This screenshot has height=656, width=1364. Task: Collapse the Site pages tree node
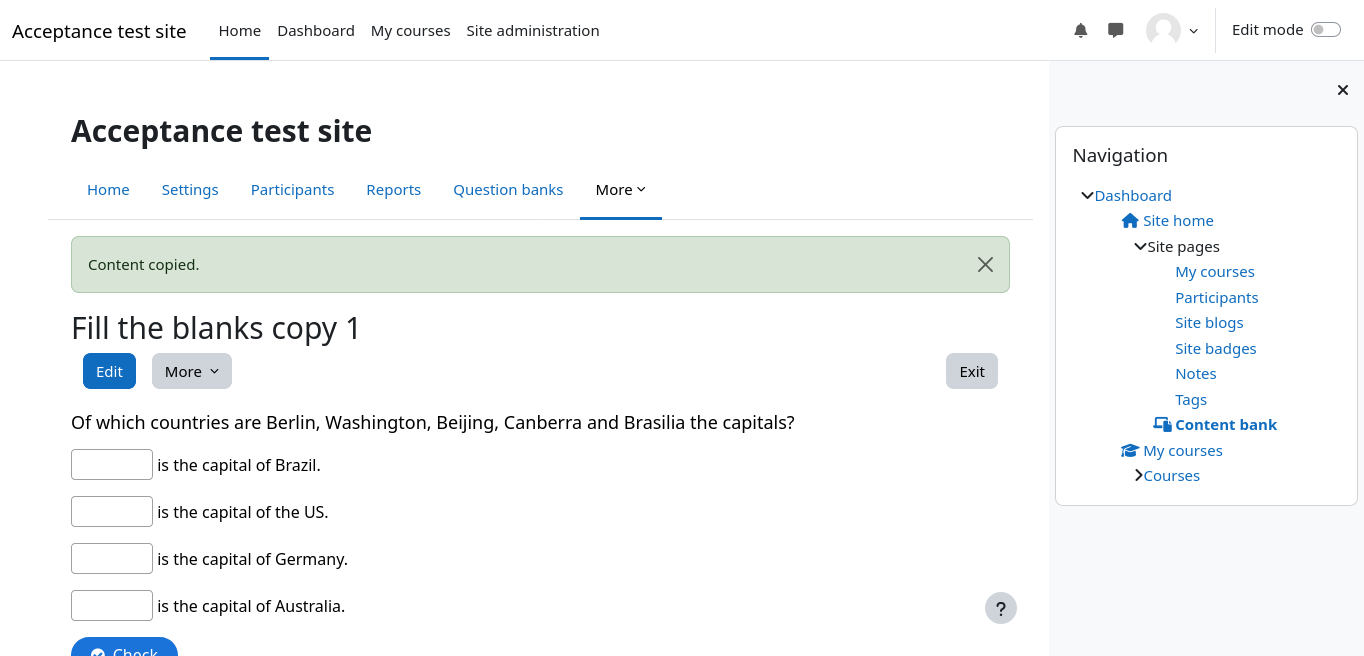coord(1140,247)
